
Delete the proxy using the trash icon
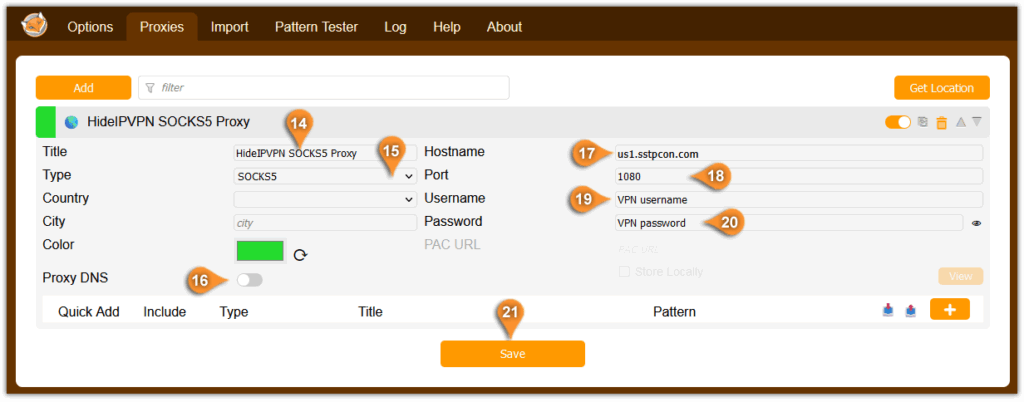tap(941, 122)
